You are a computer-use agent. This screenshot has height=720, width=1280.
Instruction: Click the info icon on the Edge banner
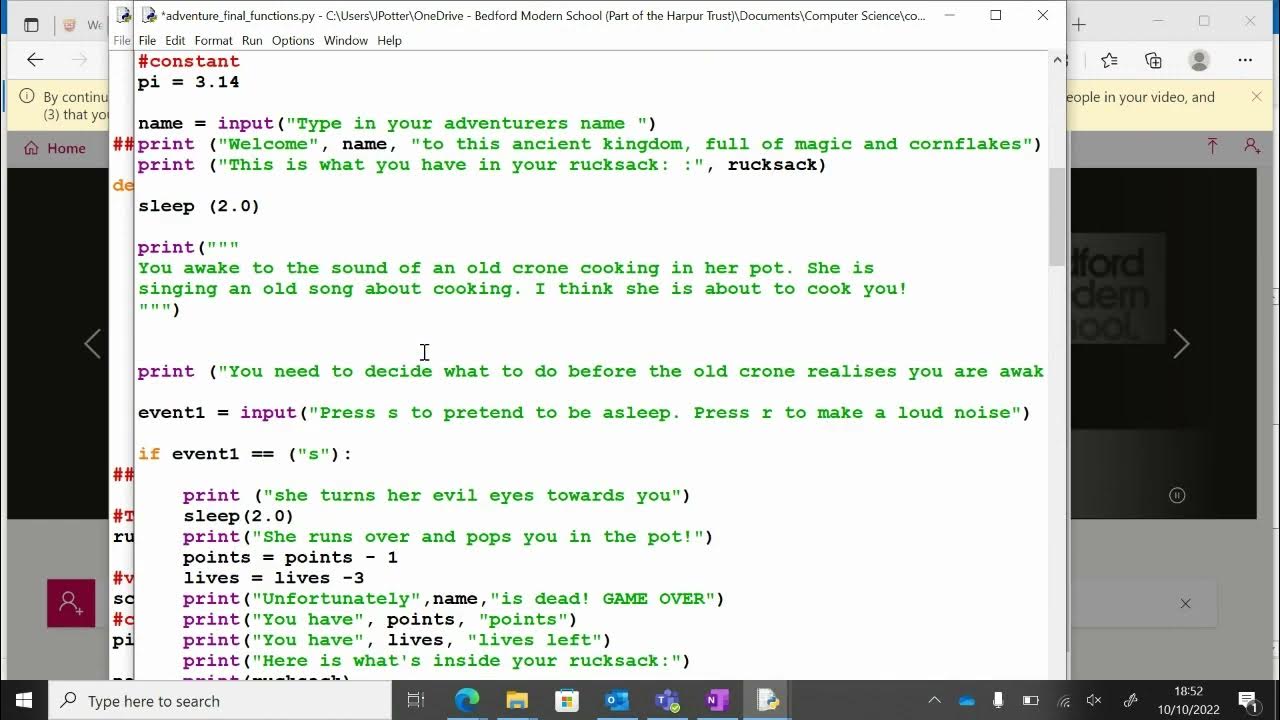pyautogui.click(x=27, y=97)
